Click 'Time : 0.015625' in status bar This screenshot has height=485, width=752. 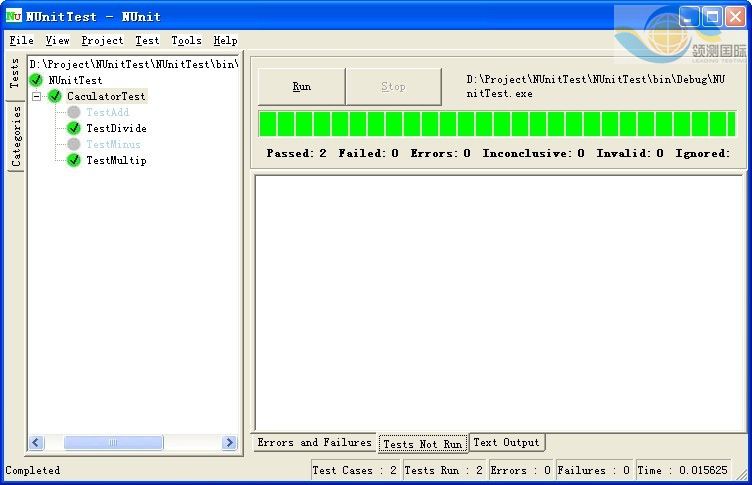(x=683, y=470)
